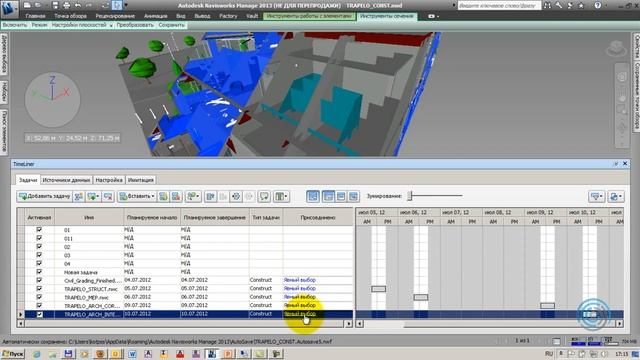
Task: Open the Рецензирование ribbon tab
Action: click(115, 16)
